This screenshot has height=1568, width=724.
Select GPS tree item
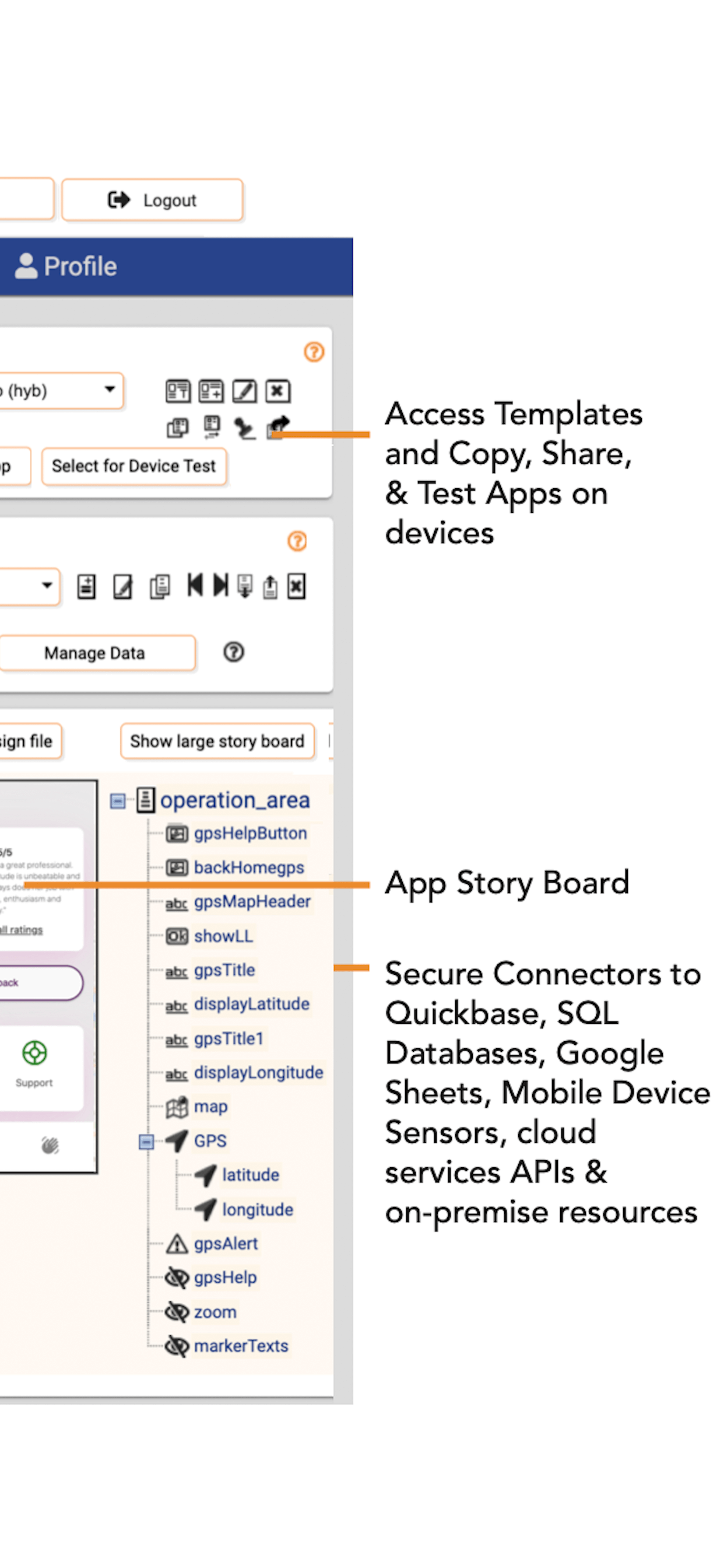pos(210,1142)
